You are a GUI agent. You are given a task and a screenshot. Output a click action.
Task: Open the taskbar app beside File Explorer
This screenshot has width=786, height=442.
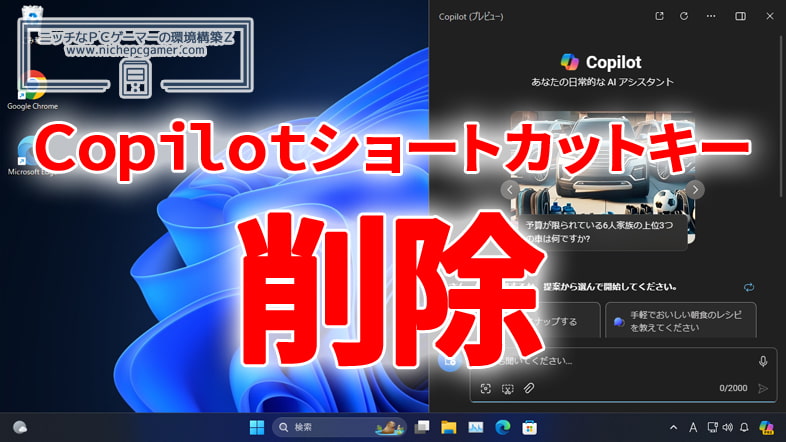tap(476, 427)
